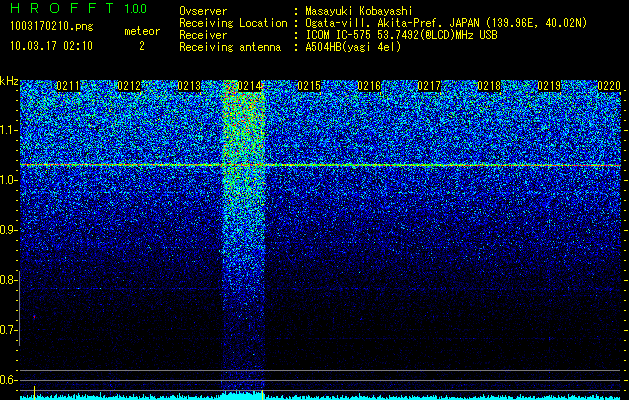Click the cyan signal level graph at the bottom

click(320, 396)
